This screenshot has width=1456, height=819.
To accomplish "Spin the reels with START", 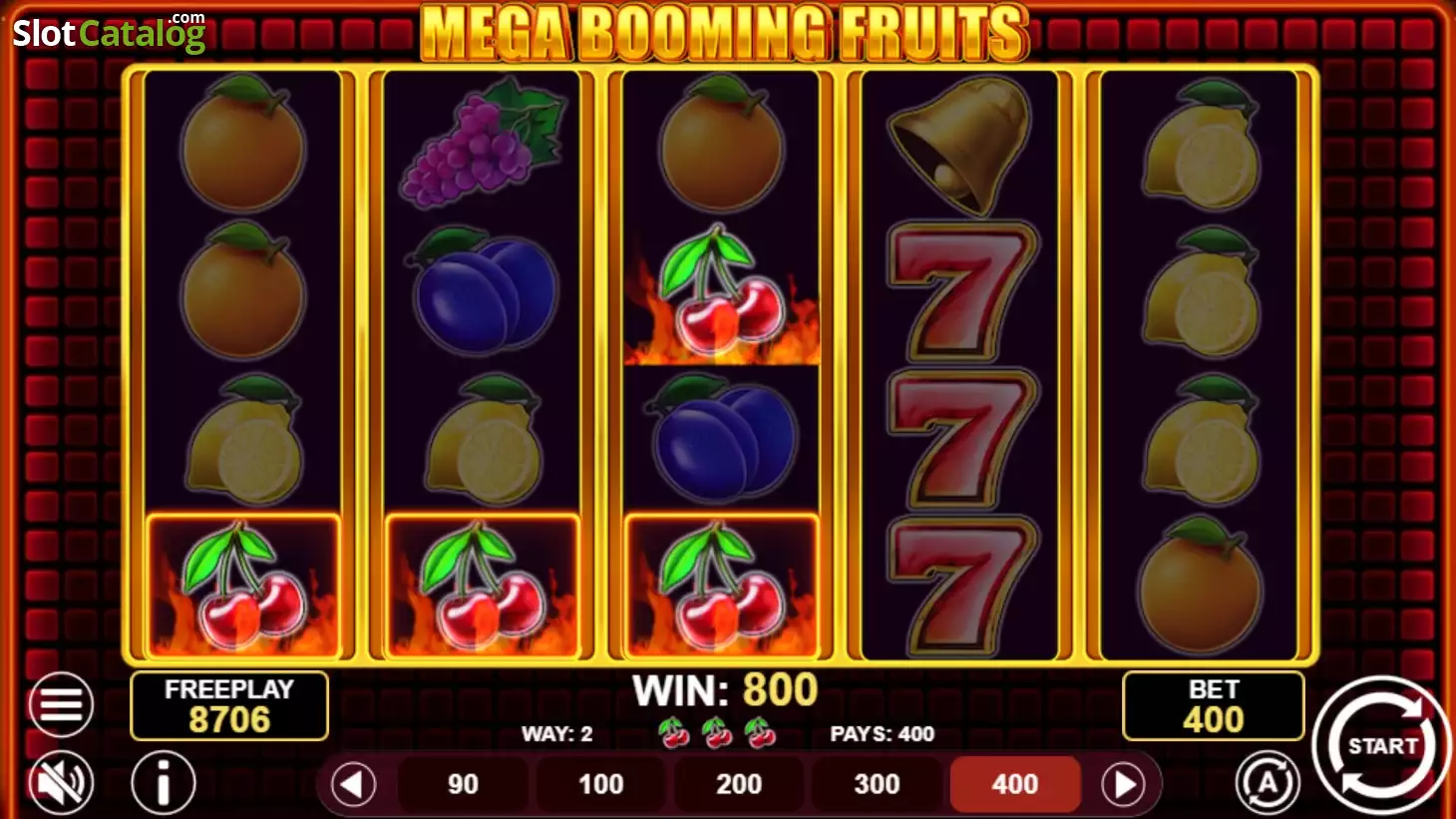I will pyautogui.click(x=1381, y=745).
